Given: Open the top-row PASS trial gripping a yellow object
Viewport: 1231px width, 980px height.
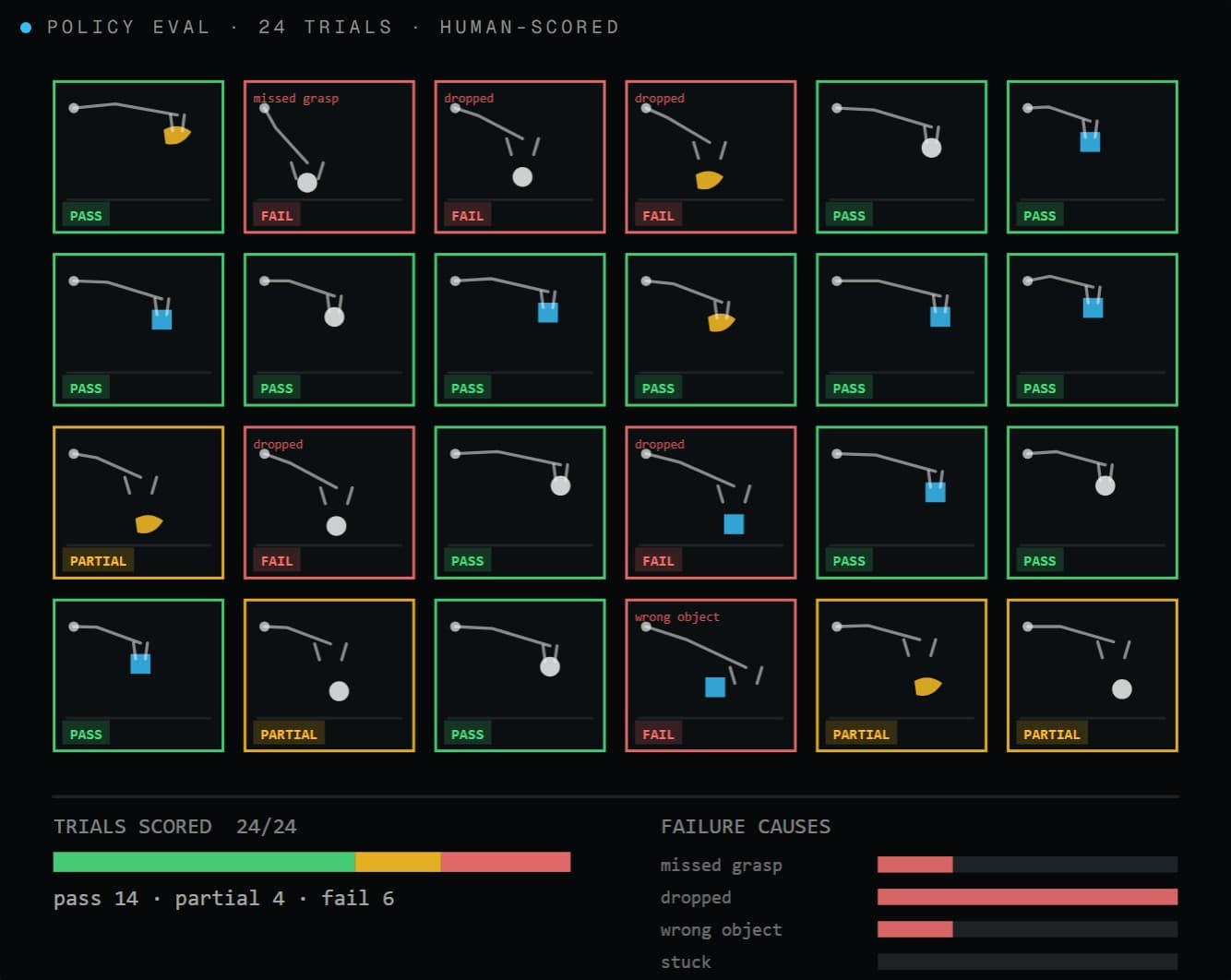Looking at the screenshot, I should tap(138, 157).
